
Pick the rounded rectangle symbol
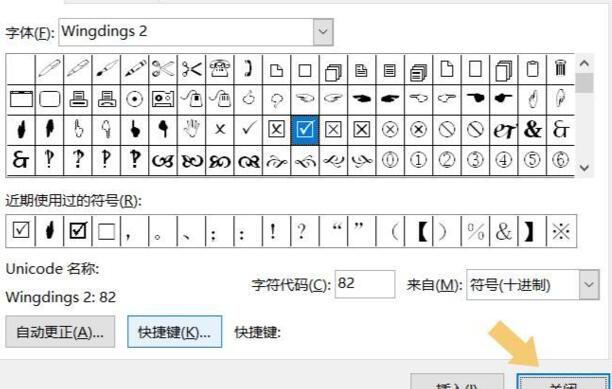pyautogui.click(x=50, y=99)
